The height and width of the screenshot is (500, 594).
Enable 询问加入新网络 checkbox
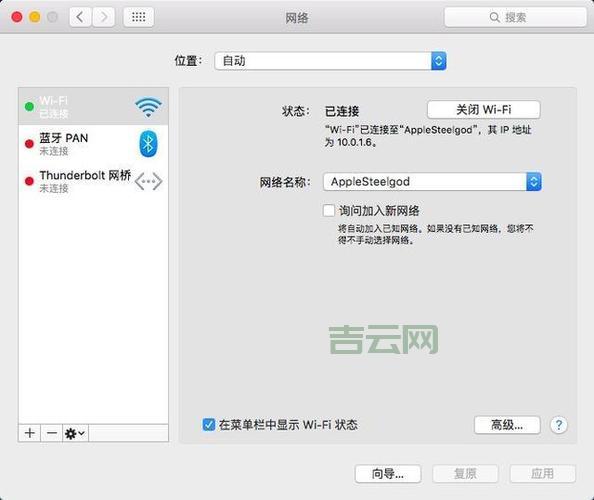[329, 210]
